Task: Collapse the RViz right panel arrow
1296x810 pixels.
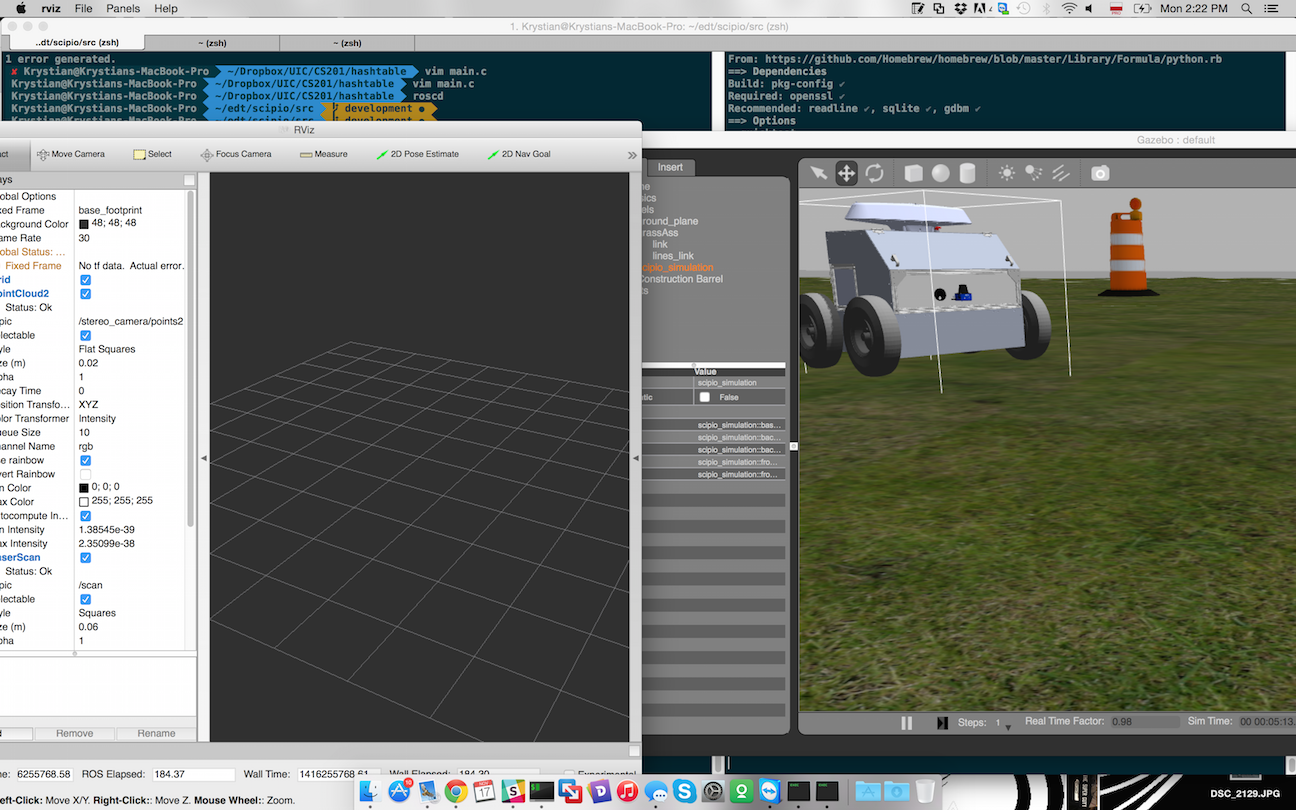Action: click(x=635, y=458)
